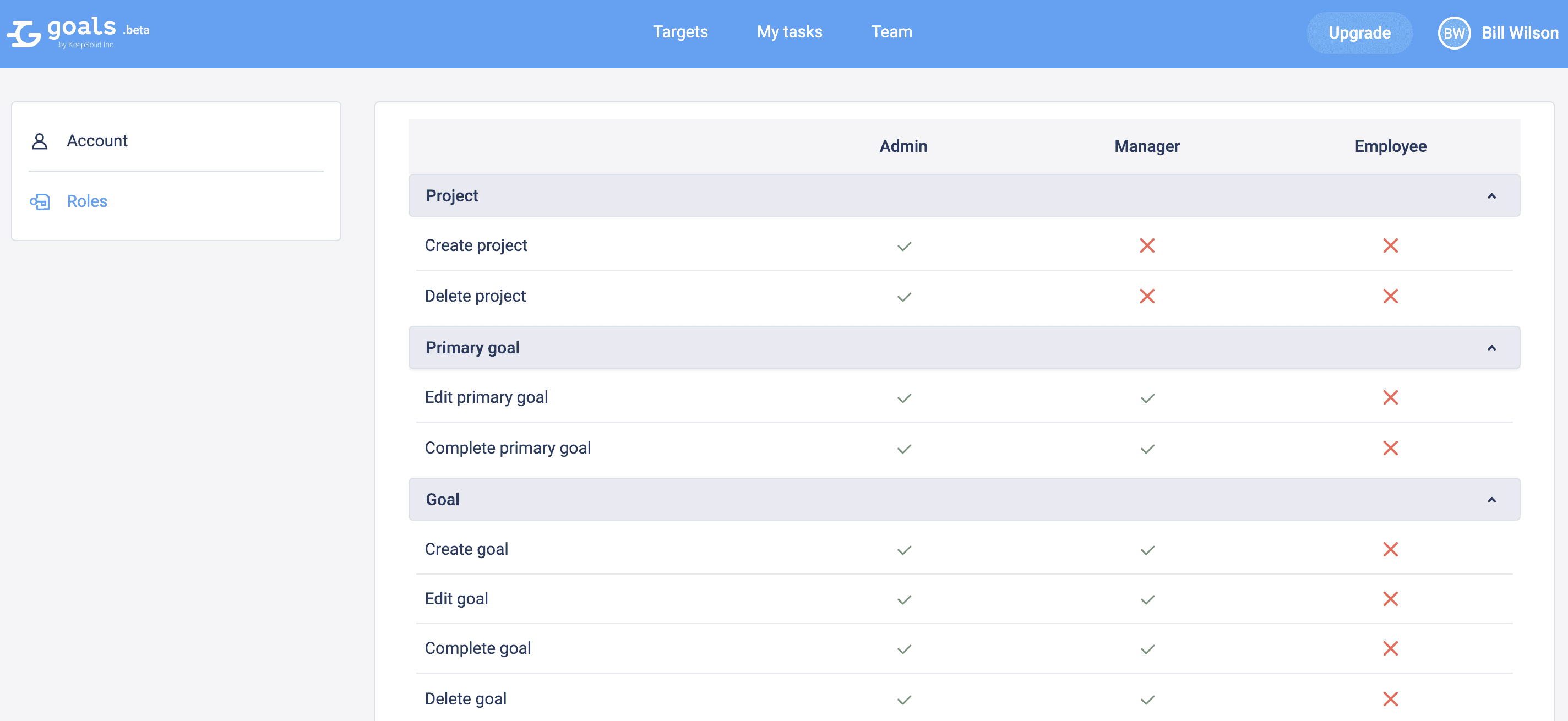1568x721 pixels.
Task: Click the Goals logo icon
Action: pos(24,34)
